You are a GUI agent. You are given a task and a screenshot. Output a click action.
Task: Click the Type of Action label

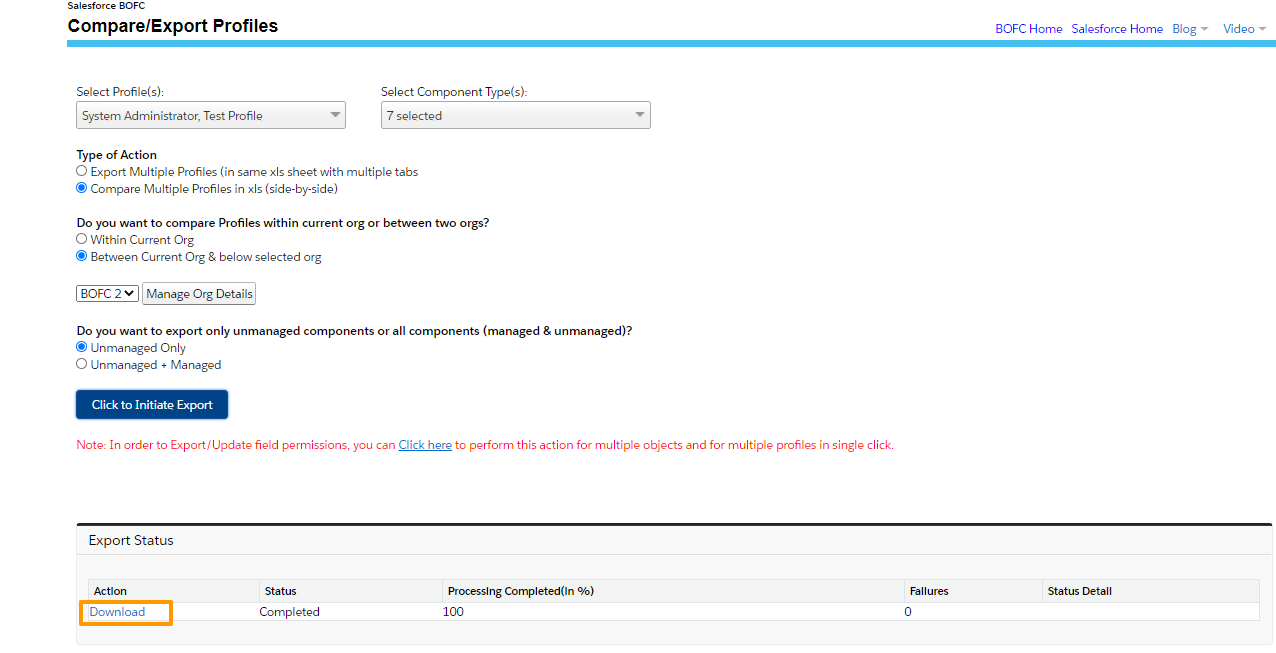[117, 155]
